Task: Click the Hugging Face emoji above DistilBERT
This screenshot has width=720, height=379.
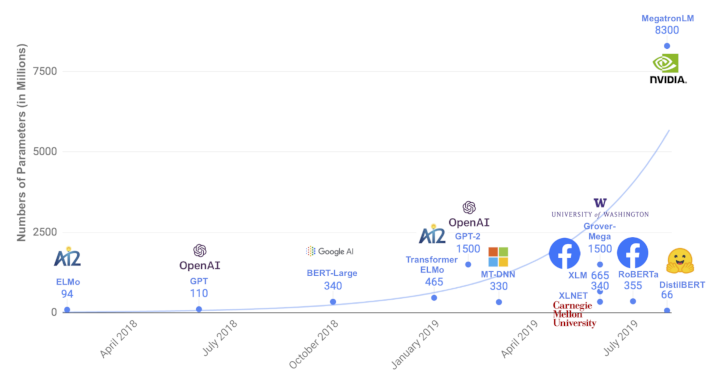Action: point(680,261)
